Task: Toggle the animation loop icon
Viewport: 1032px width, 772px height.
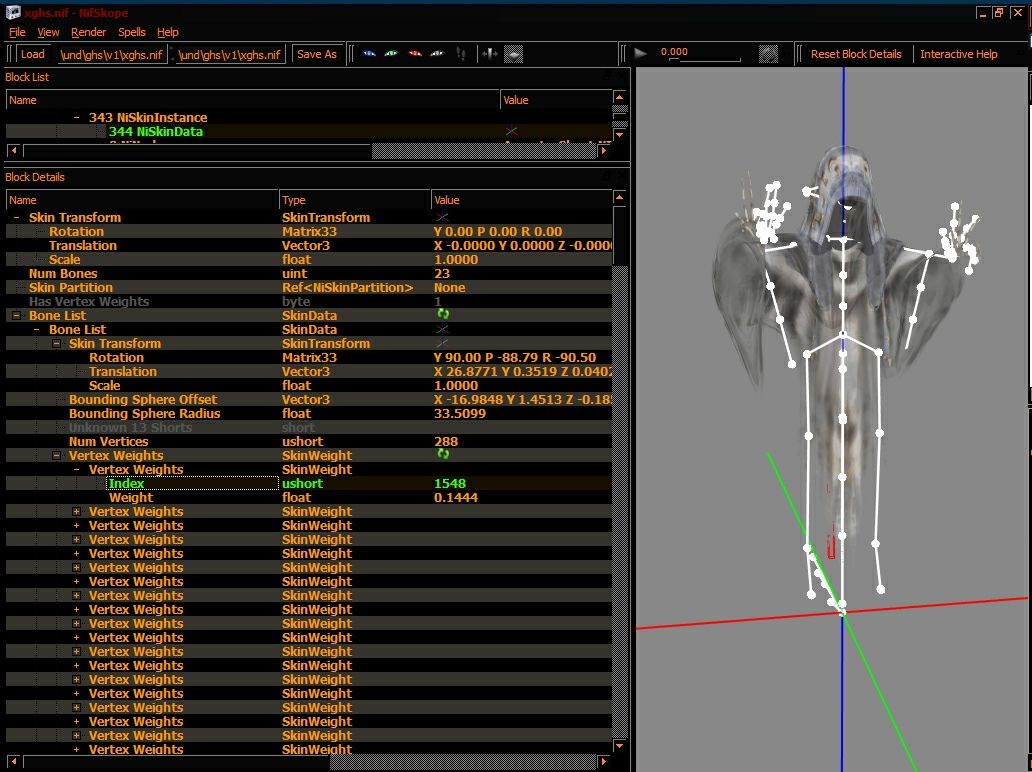Action: click(768, 54)
